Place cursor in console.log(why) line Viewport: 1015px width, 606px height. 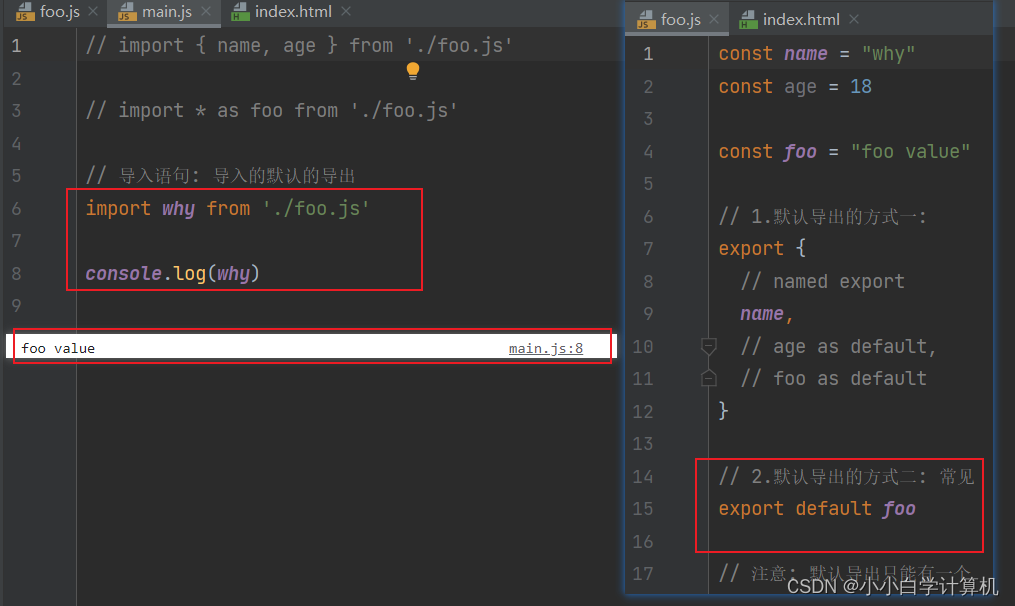172,273
